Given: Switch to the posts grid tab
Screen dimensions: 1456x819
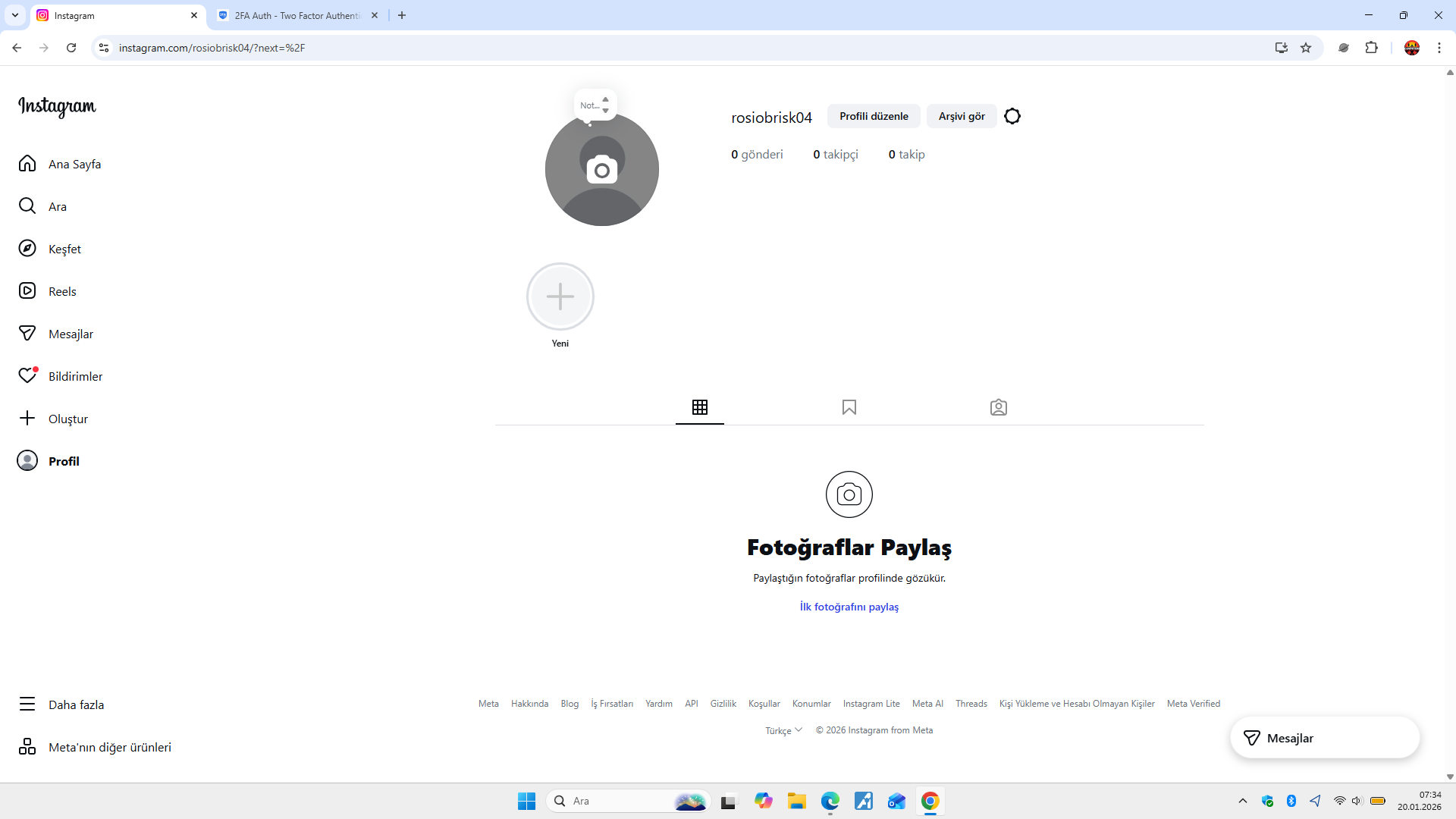Looking at the screenshot, I should pos(700,407).
